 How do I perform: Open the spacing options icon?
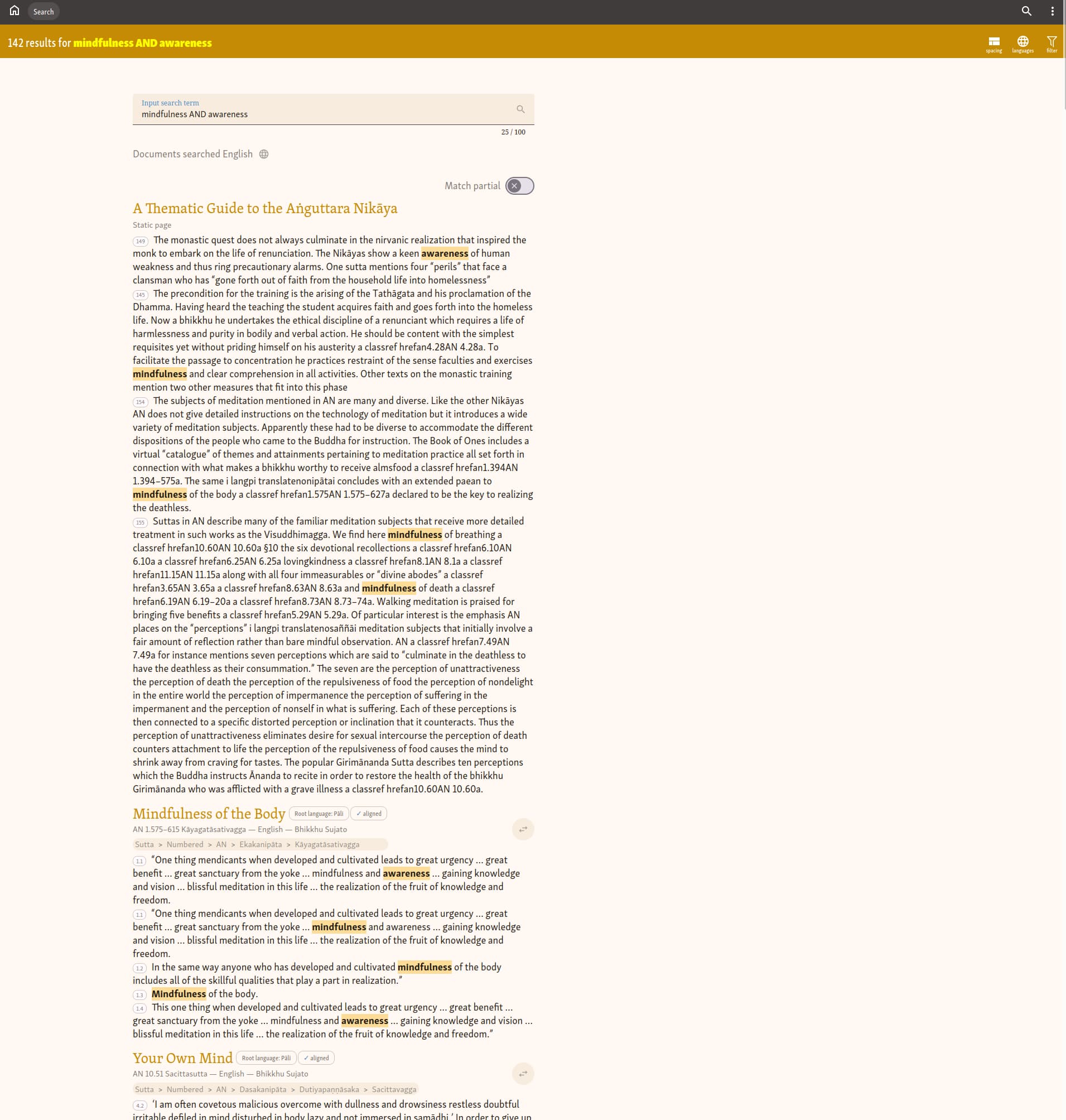tap(994, 43)
